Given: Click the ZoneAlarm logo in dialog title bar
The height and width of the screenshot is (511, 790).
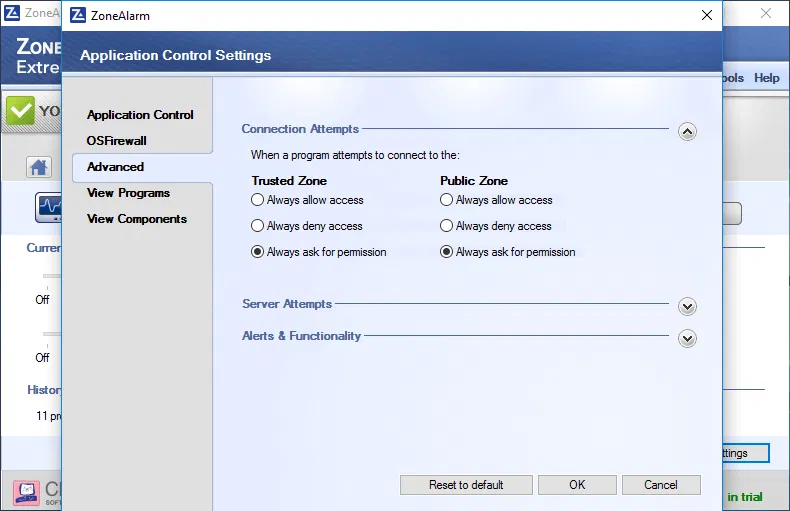Looking at the screenshot, I should pyautogui.click(x=79, y=15).
